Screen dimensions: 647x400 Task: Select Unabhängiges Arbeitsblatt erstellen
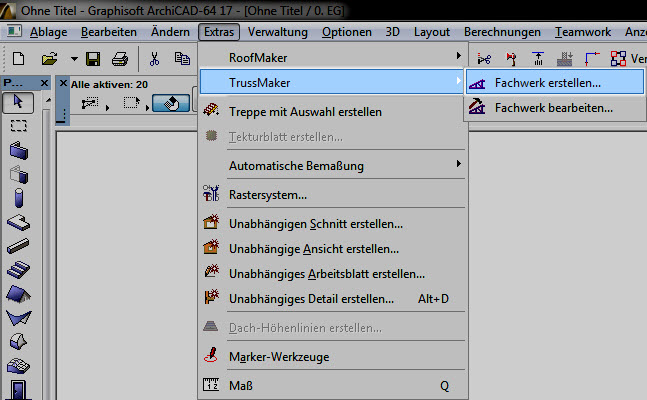coord(332,274)
